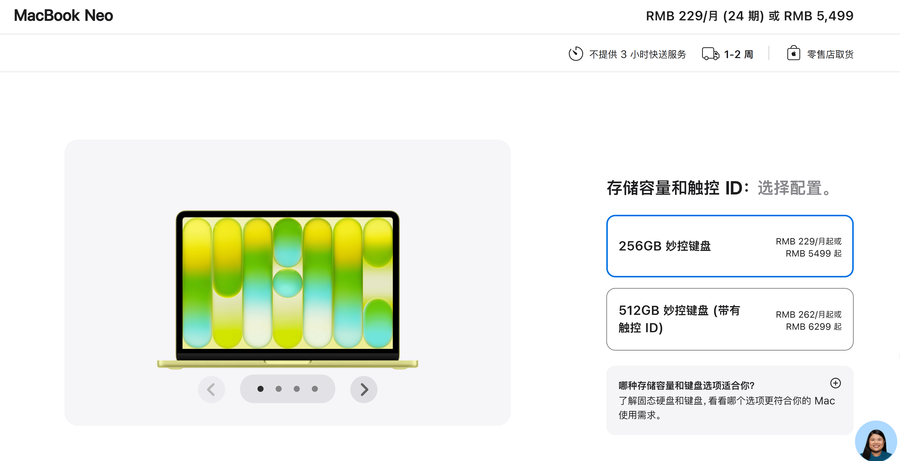Image resolution: width=900 pixels, height=461 pixels.
Task: Click the '零售店取货' pickup link
Action: click(x=830, y=55)
